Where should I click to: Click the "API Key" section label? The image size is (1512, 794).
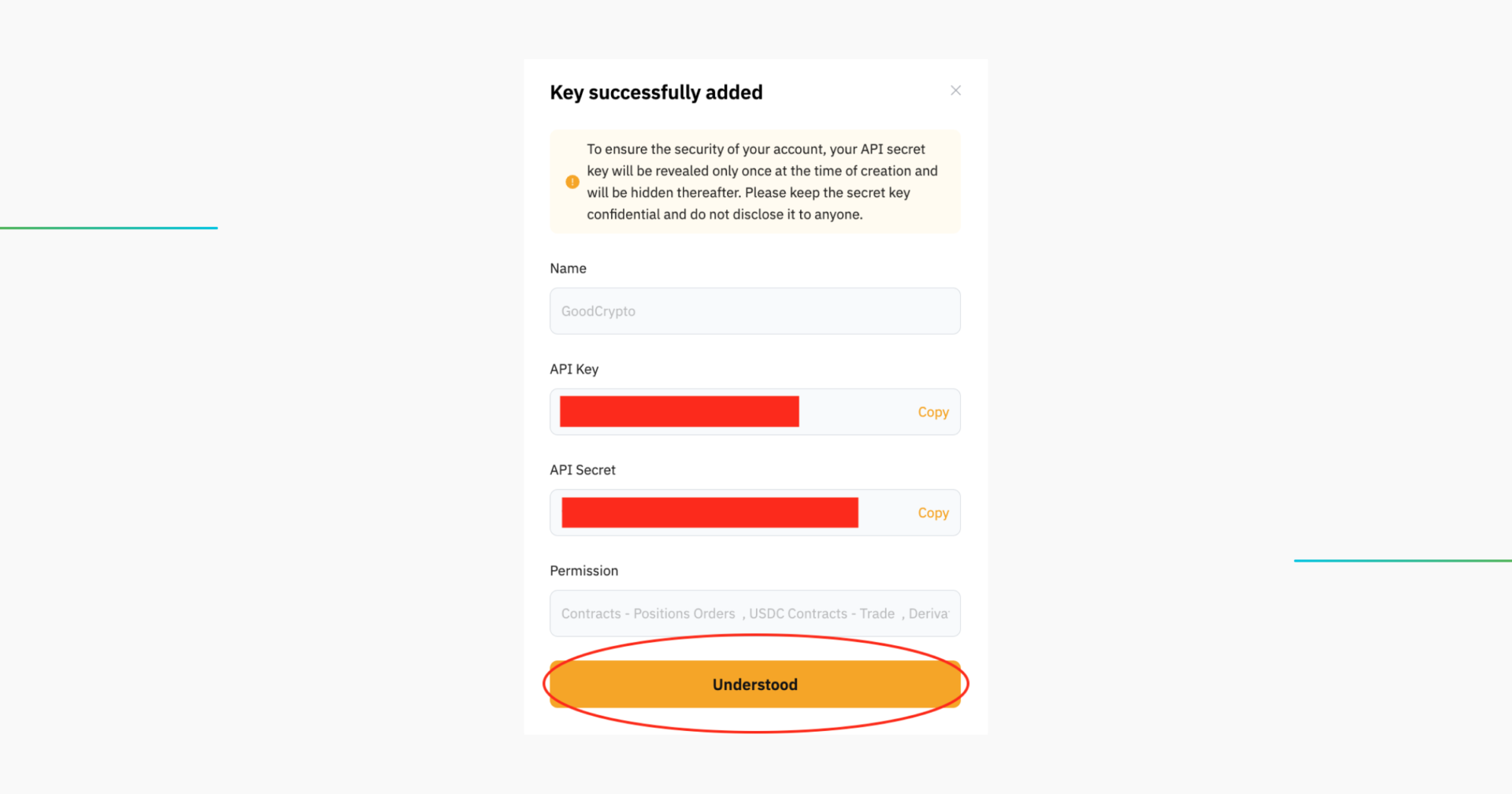573,369
